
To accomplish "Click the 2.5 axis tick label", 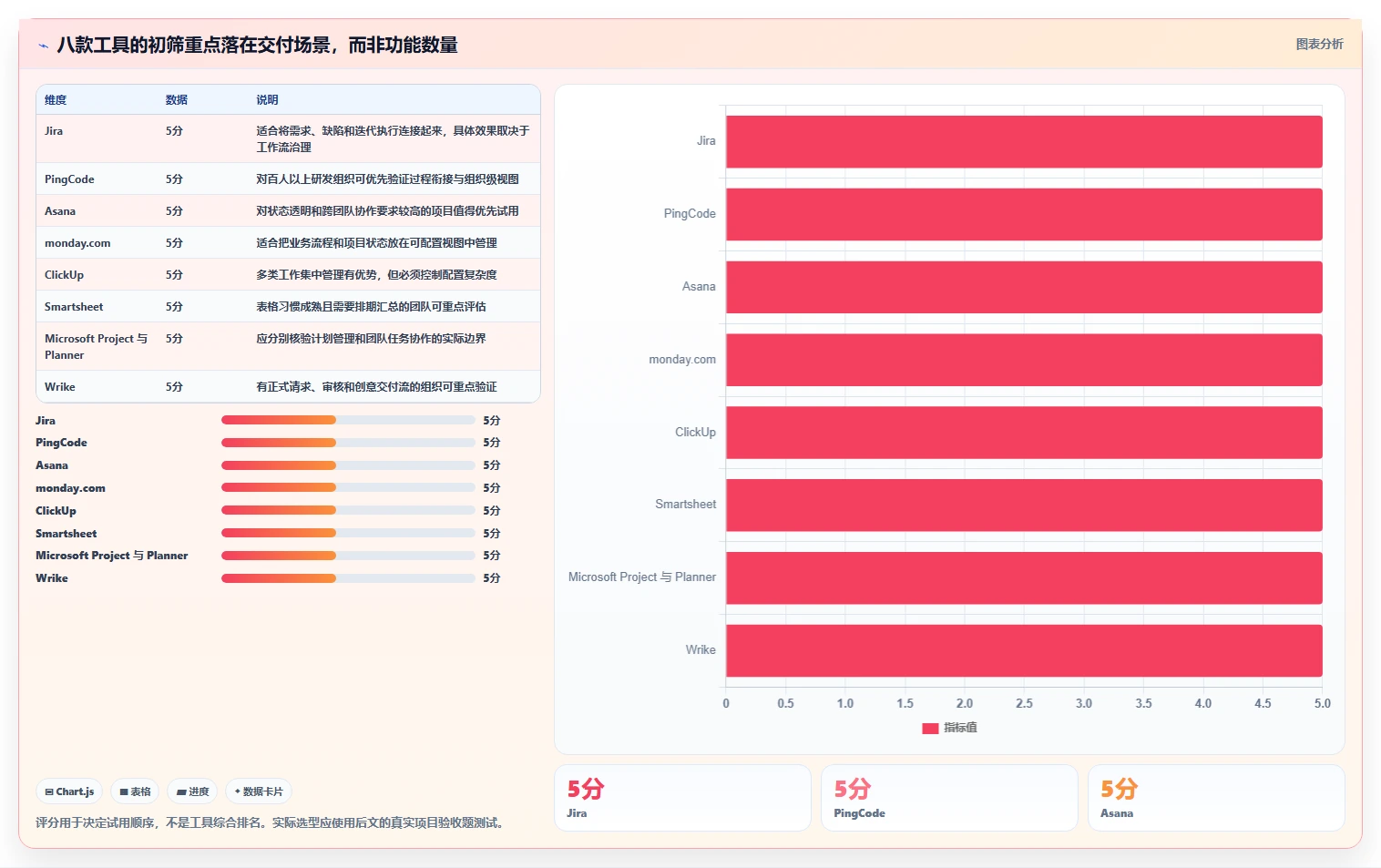I will pyautogui.click(x=1024, y=703).
